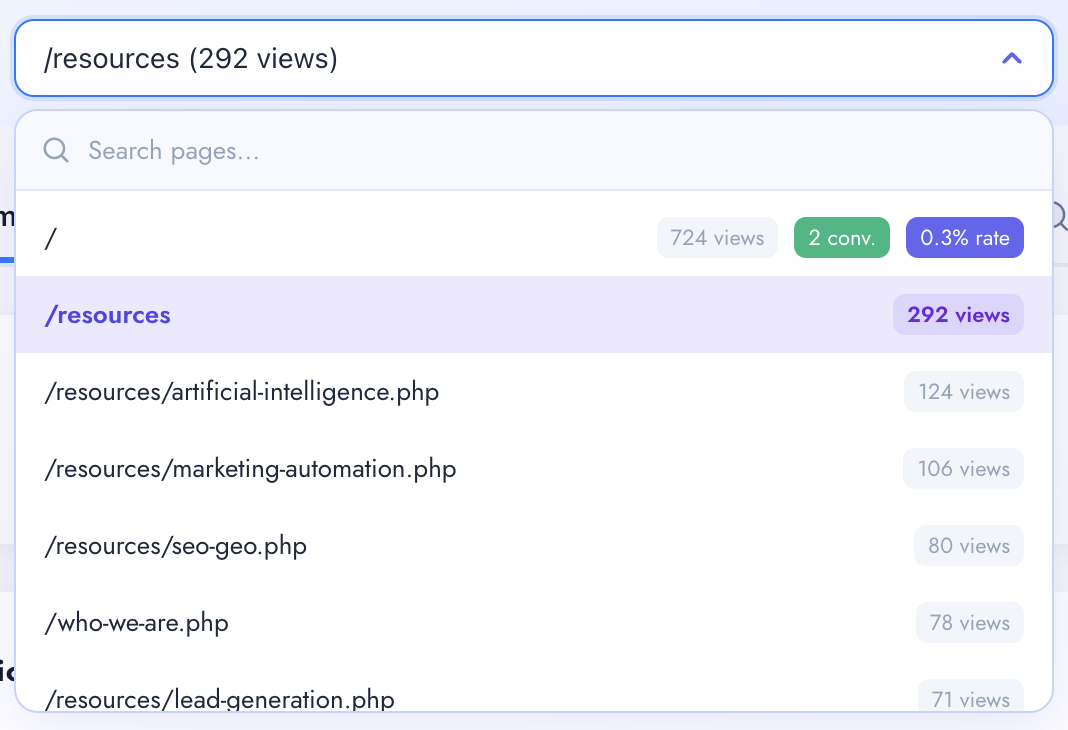Screen dimensions: 1068x730
Task: Click the 71 views badge
Action: 971,697
